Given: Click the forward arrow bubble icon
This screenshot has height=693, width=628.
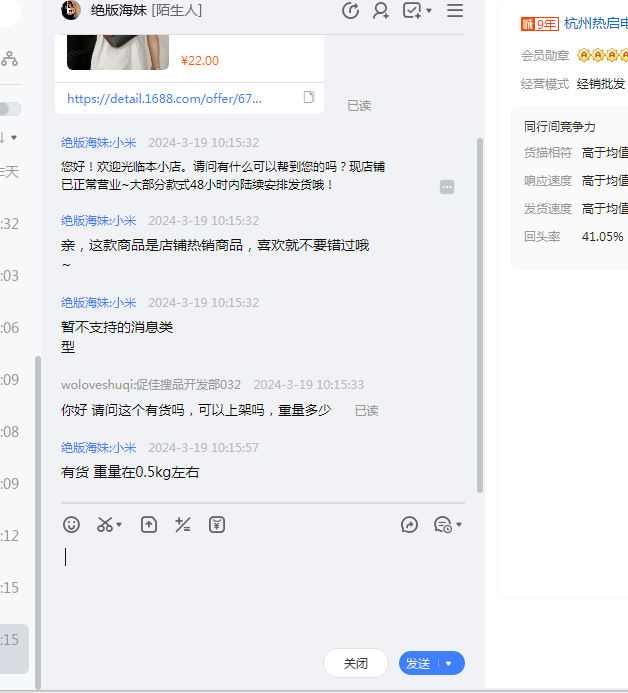Looking at the screenshot, I should (x=409, y=524).
